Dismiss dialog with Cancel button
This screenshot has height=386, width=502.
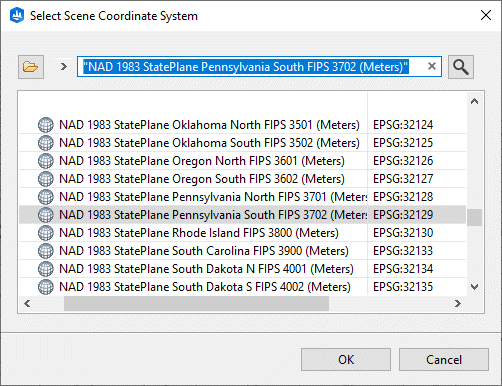click(444, 360)
